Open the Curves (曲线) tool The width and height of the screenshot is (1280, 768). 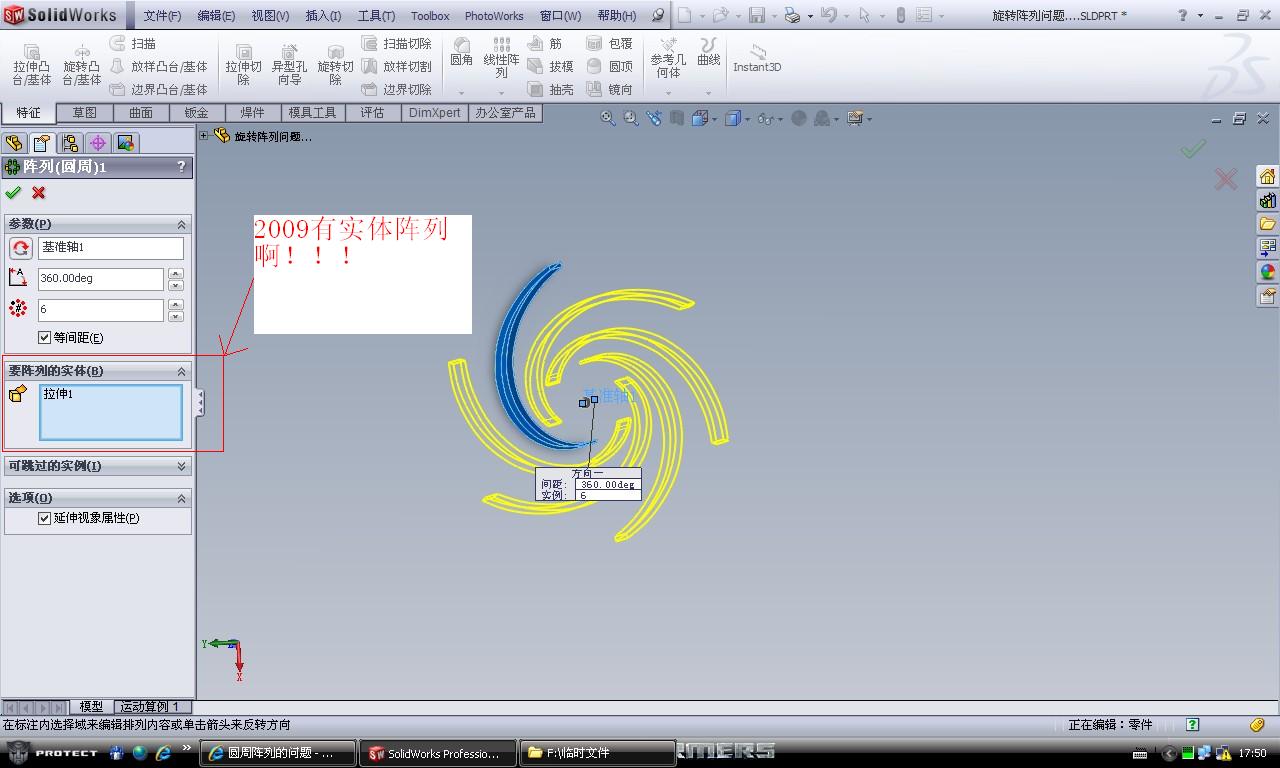pos(709,53)
